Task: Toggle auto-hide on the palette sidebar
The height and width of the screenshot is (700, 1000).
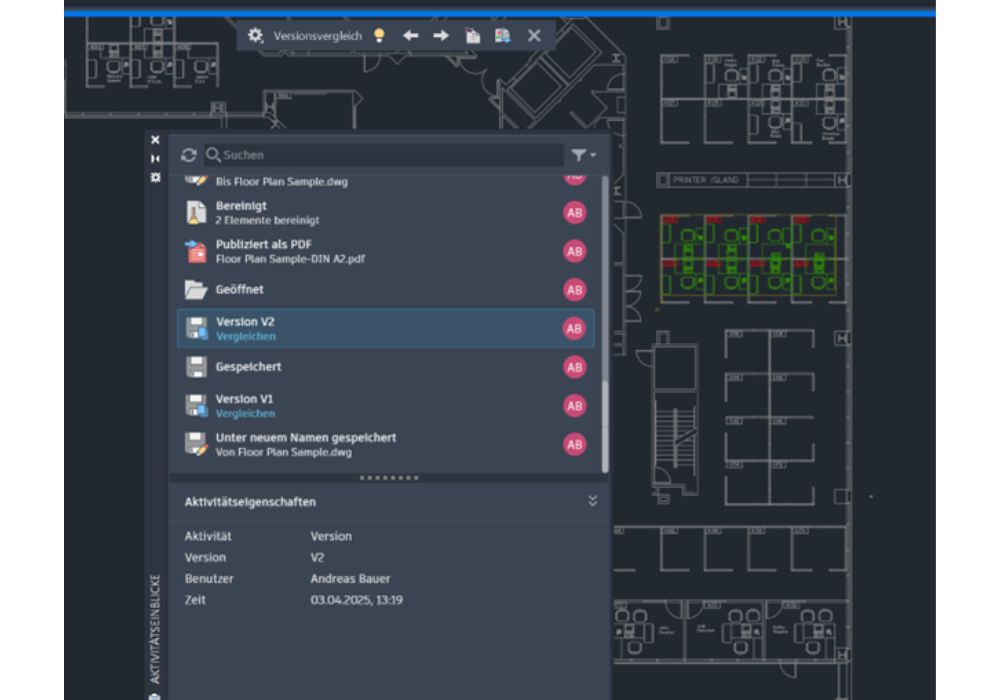Action: [155, 158]
